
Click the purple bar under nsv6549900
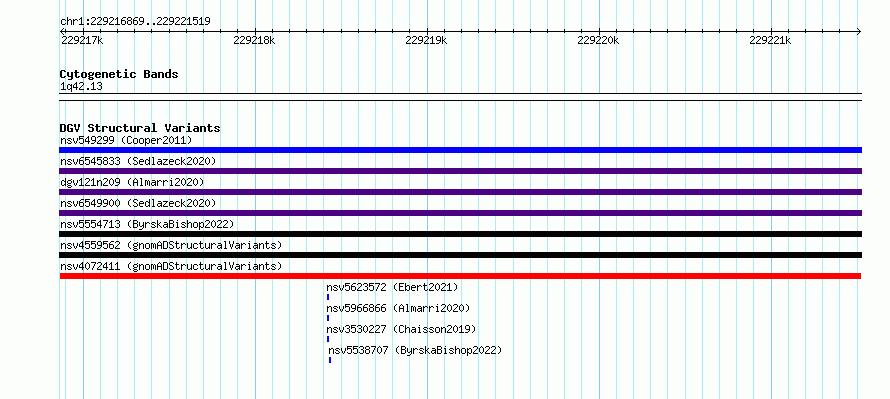tap(460, 213)
